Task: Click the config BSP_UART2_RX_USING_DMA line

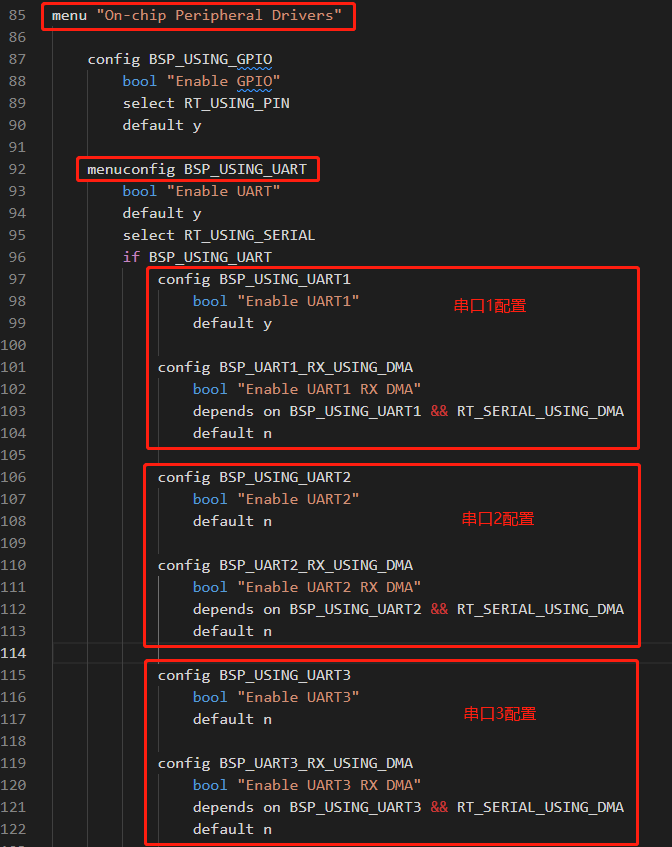Action: (285, 566)
